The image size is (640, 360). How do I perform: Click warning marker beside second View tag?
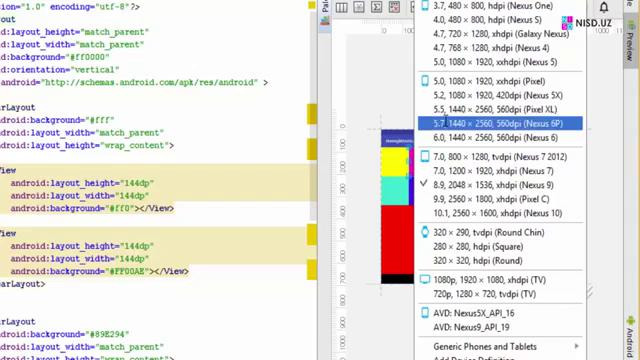tap(312, 235)
